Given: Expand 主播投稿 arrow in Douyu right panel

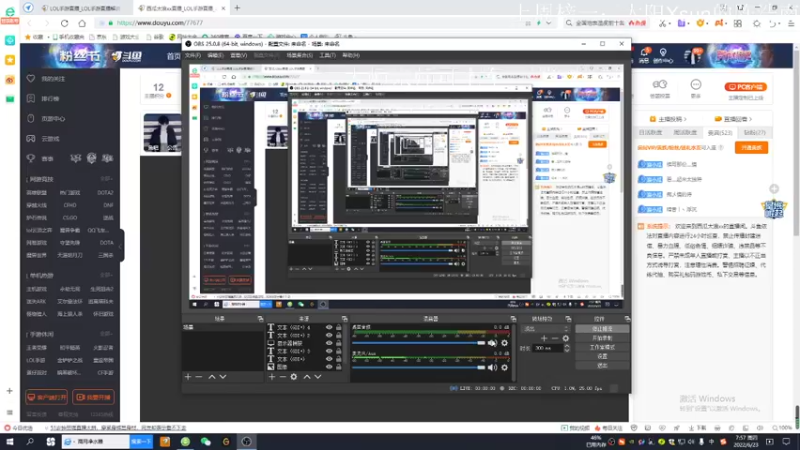Looking at the screenshot, I should click(x=685, y=119).
